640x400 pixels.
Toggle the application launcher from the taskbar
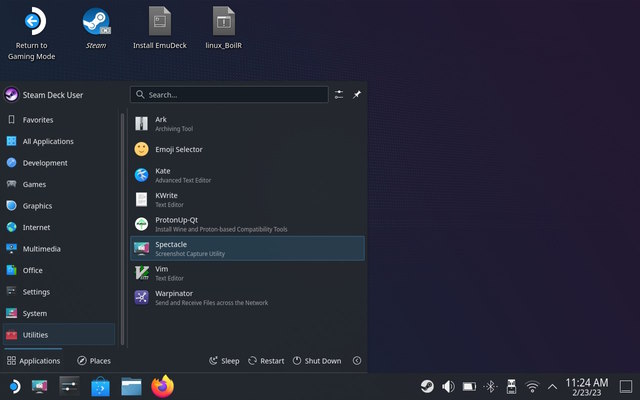15,386
